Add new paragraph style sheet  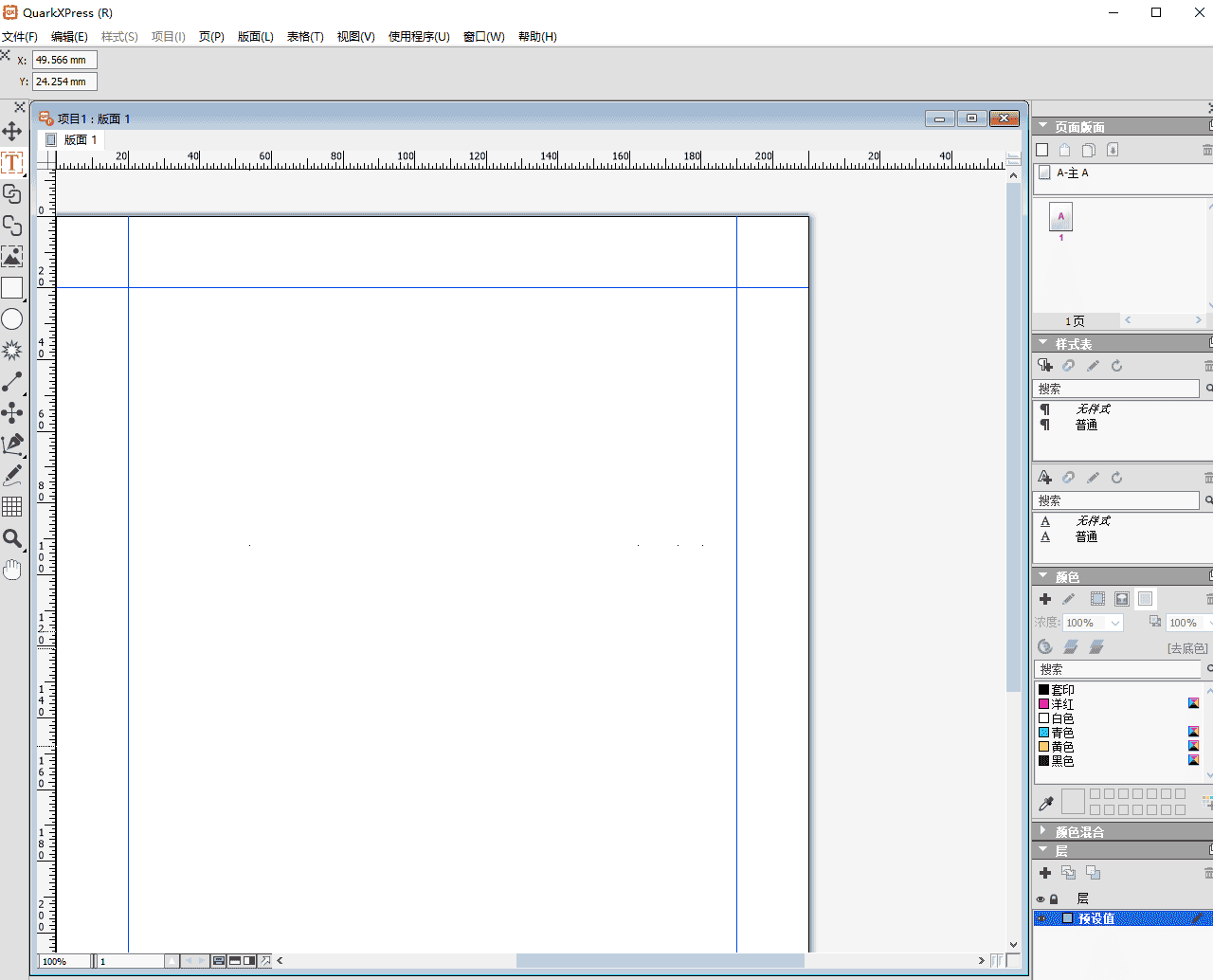click(1044, 366)
